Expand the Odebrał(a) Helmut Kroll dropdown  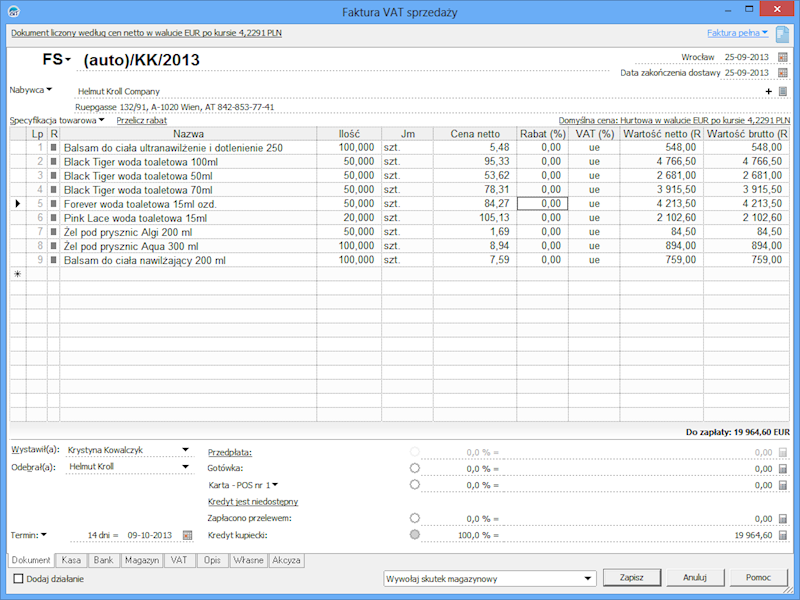click(x=186, y=466)
